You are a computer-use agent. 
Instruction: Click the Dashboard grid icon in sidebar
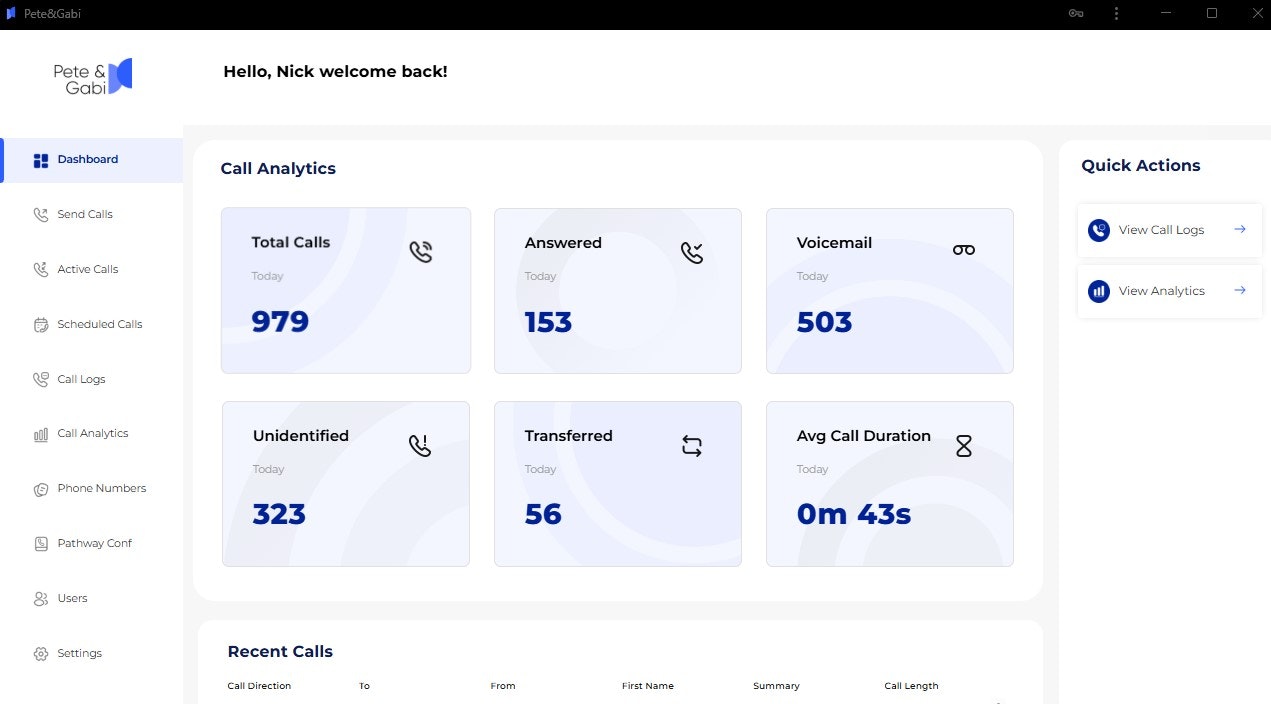click(x=41, y=160)
